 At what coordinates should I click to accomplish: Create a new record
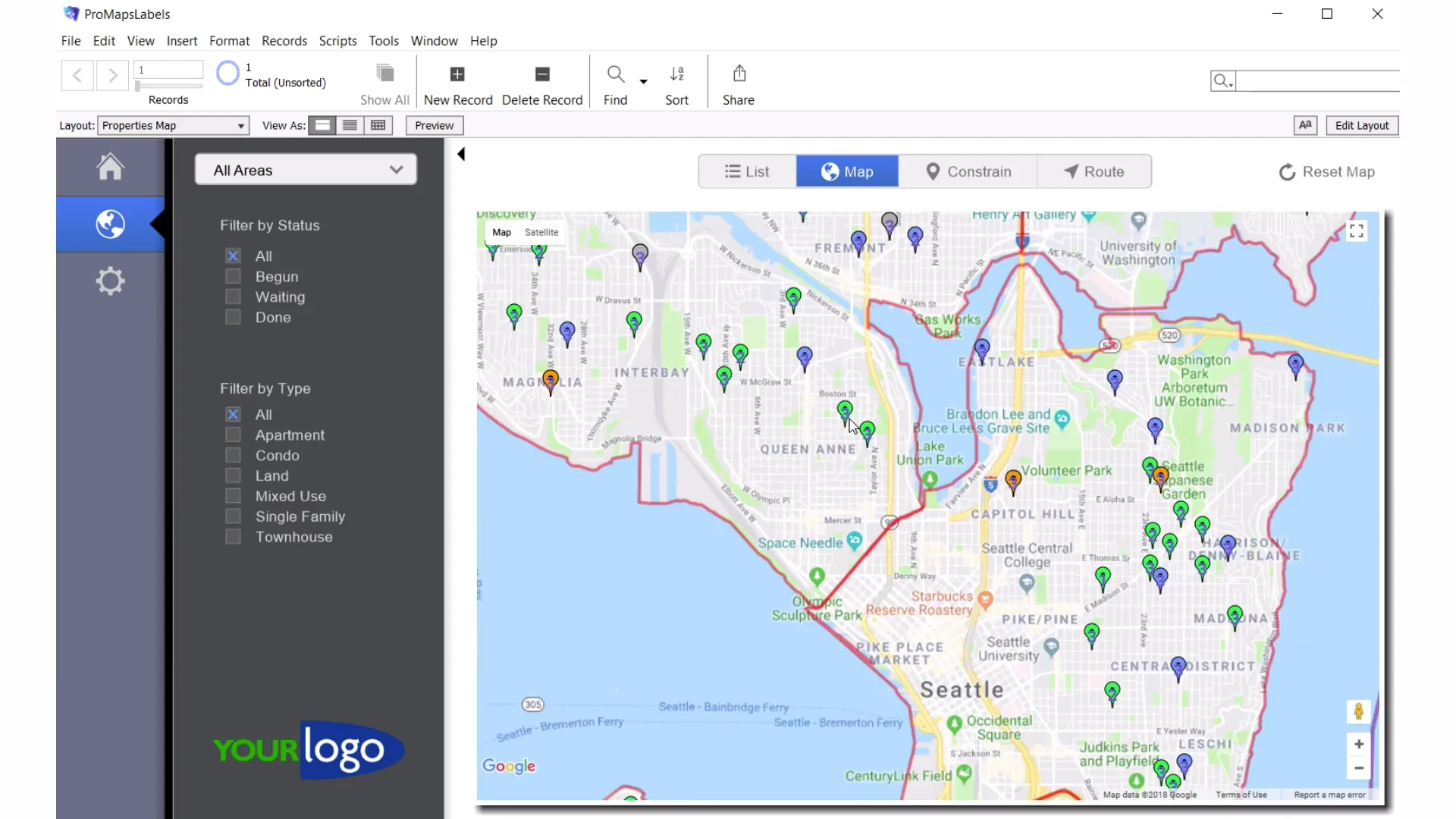pyautogui.click(x=457, y=83)
